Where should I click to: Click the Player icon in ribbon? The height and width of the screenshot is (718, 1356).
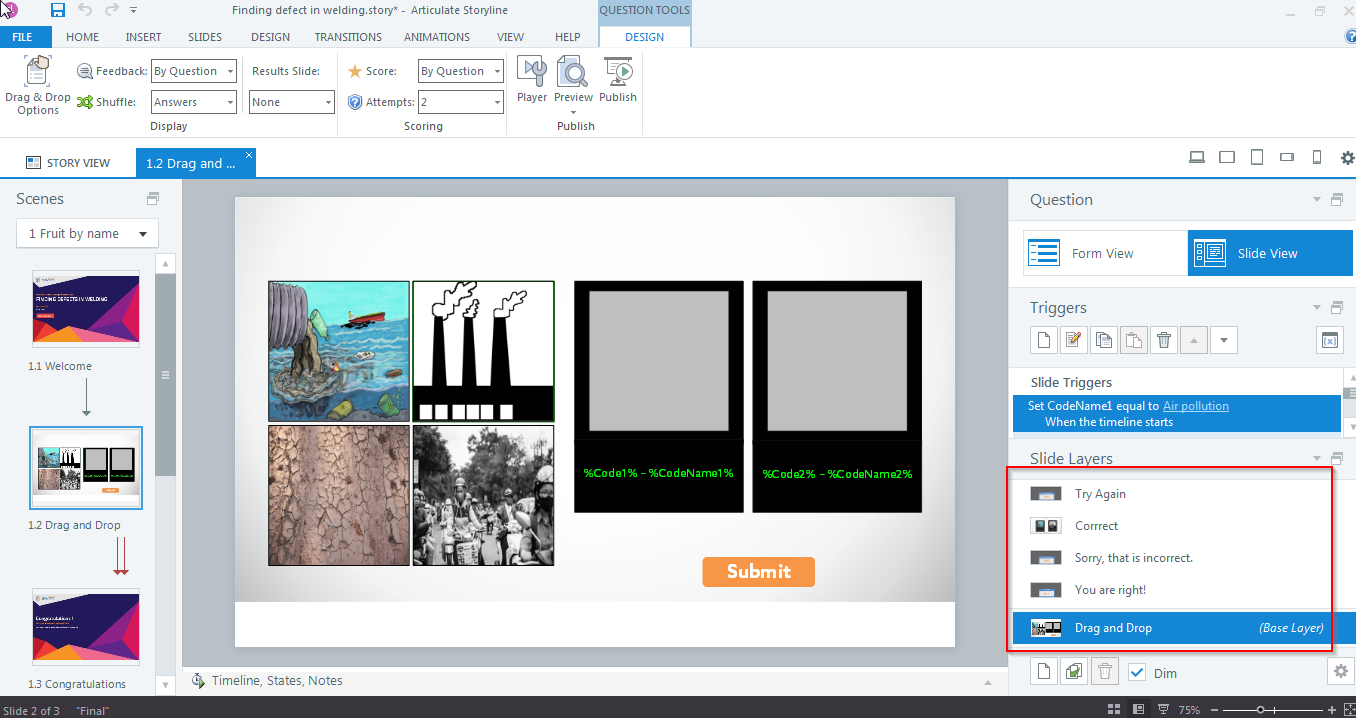532,80
